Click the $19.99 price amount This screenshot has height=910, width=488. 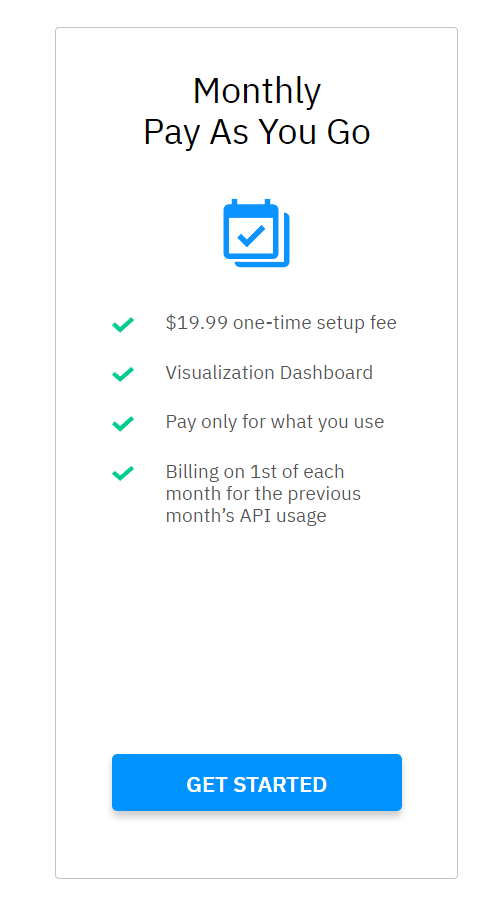pyautogui.click(x=197, y=322)
